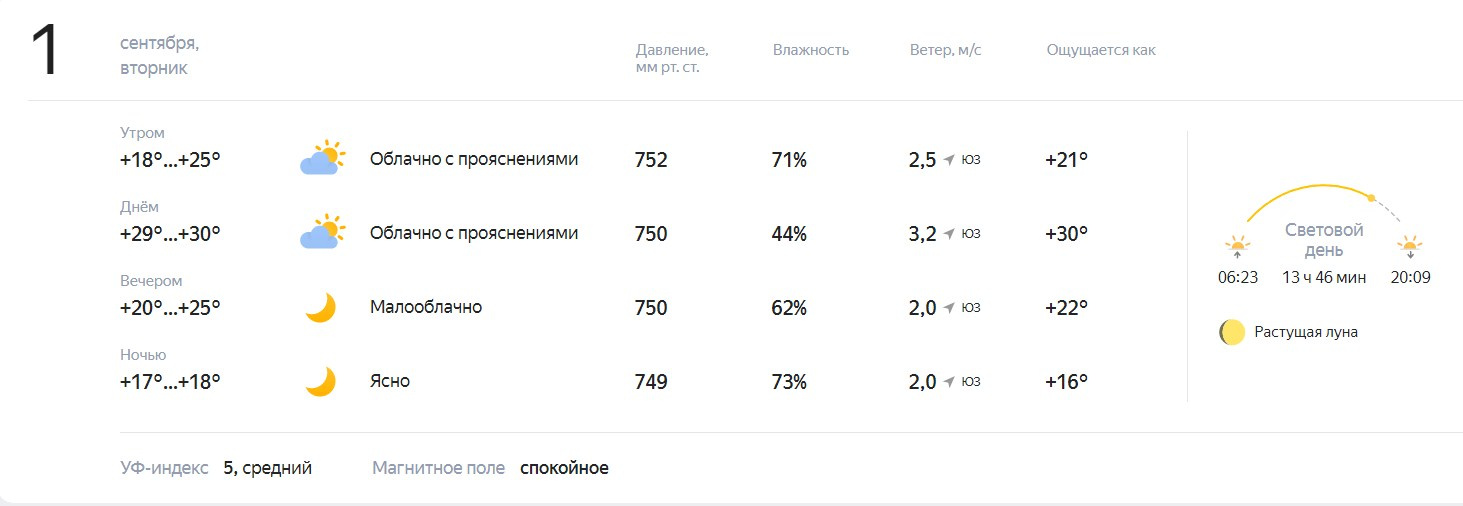Click the morning partly cloudy weather icon

pyautogui.click(x=321, y=159)
